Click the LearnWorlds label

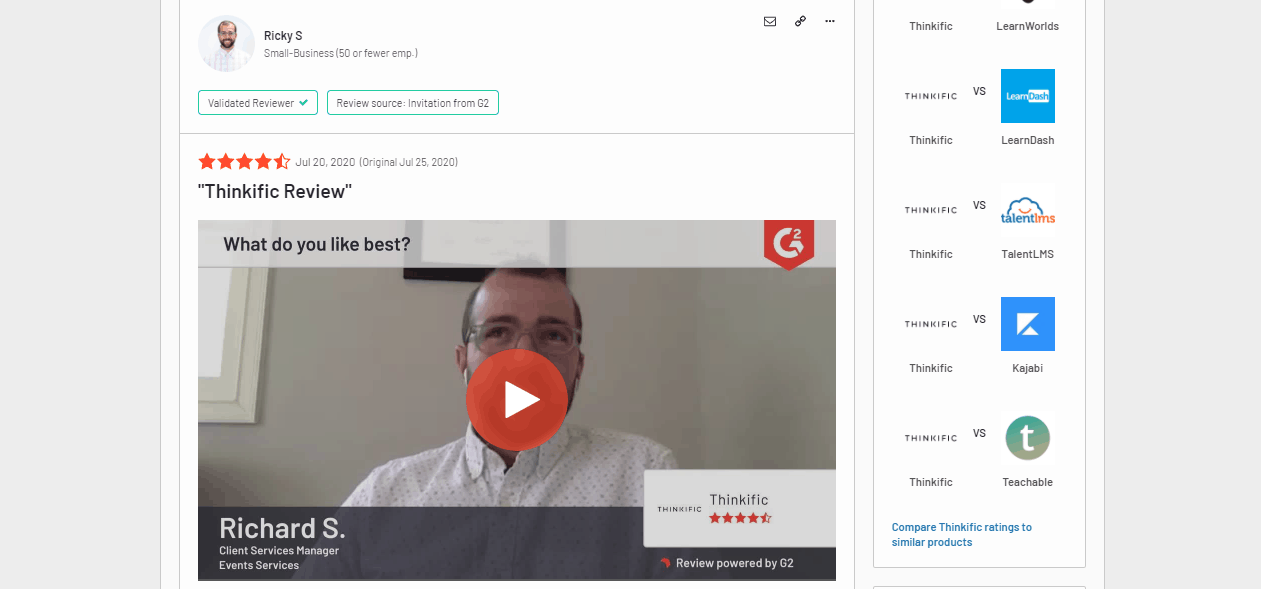1028,26
